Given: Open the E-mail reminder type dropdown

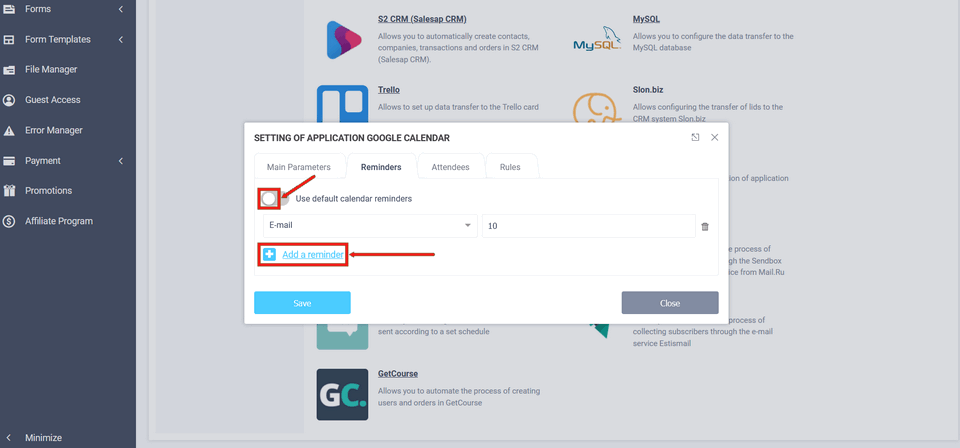Looking at the screenshot, I should 369,226.
